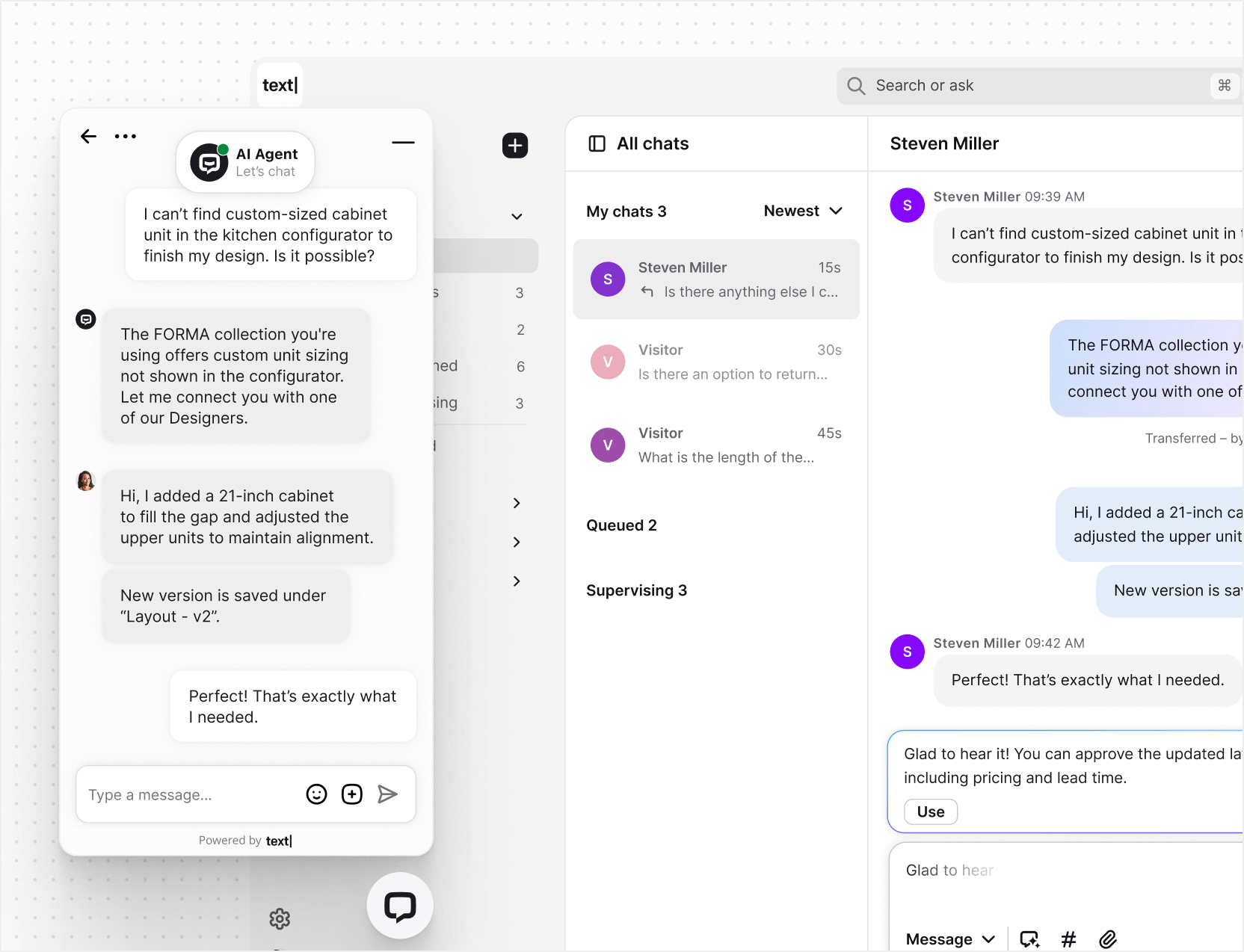
Task: Click the send message arrow in the widget
Action: 388,794
